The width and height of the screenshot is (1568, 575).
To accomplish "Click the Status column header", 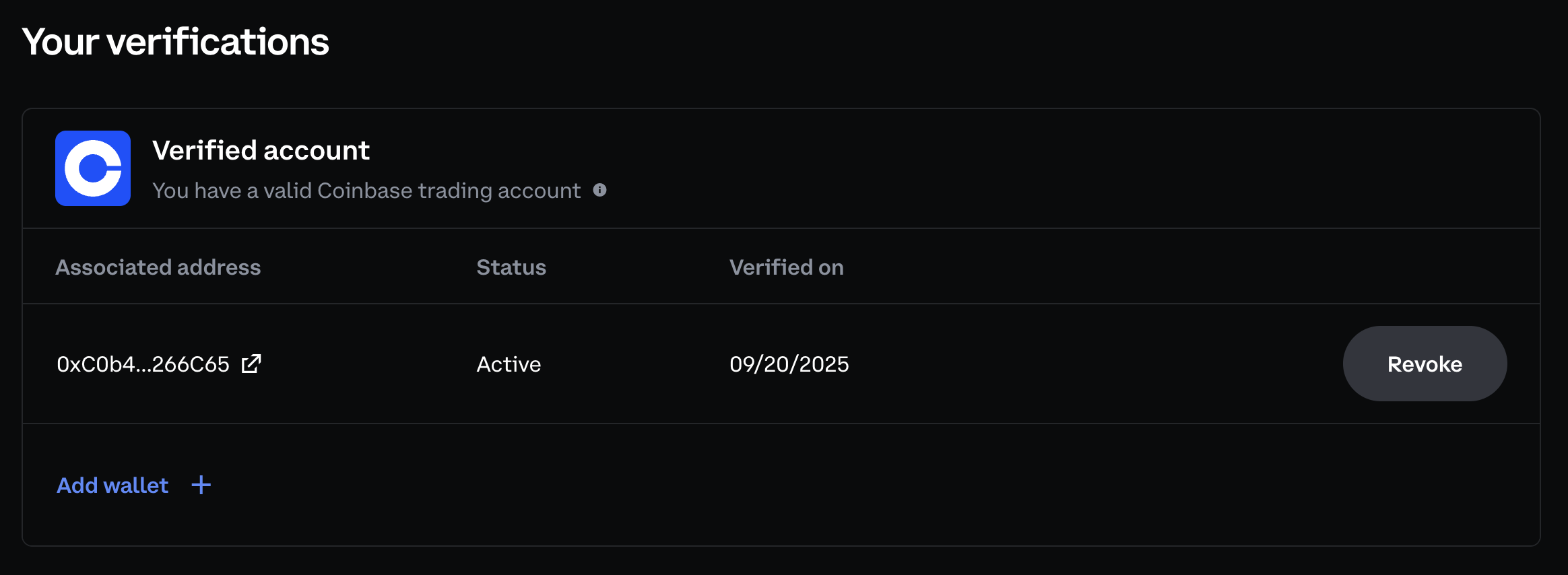I will click(x=511, y=267).
